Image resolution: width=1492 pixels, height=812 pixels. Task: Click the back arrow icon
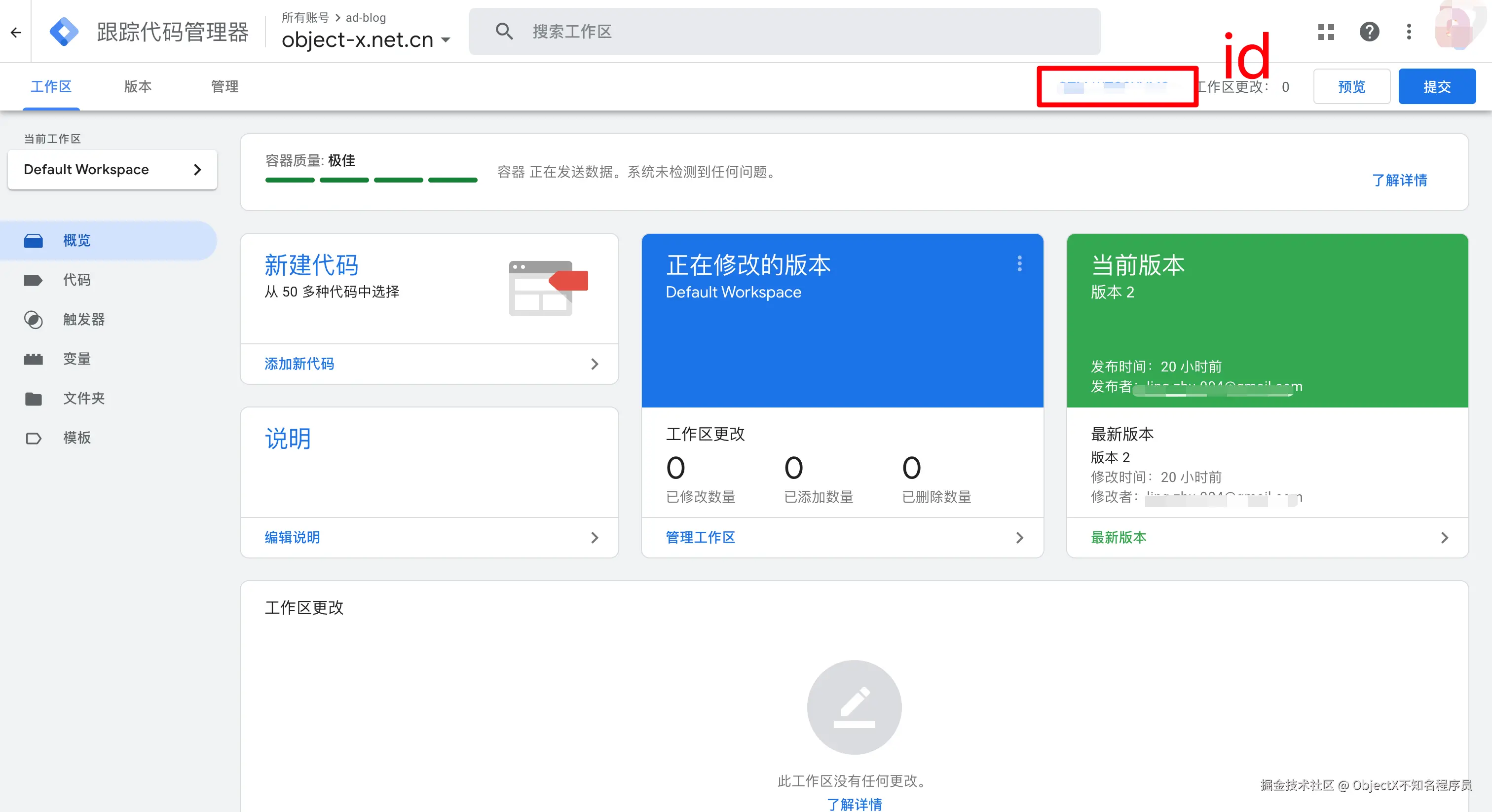pos(16,33)
